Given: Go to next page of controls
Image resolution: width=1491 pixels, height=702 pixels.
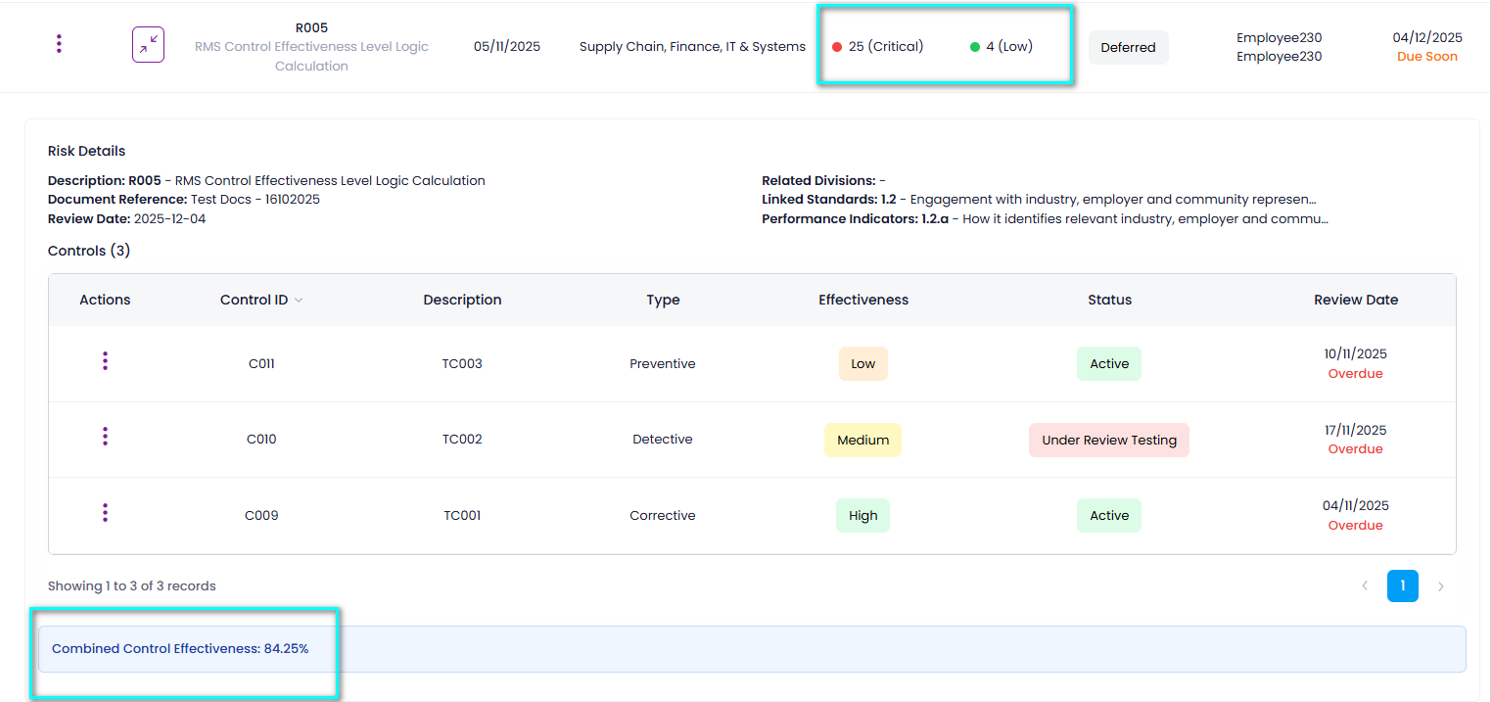Looking at the screenshot, I should [1440, 586].
